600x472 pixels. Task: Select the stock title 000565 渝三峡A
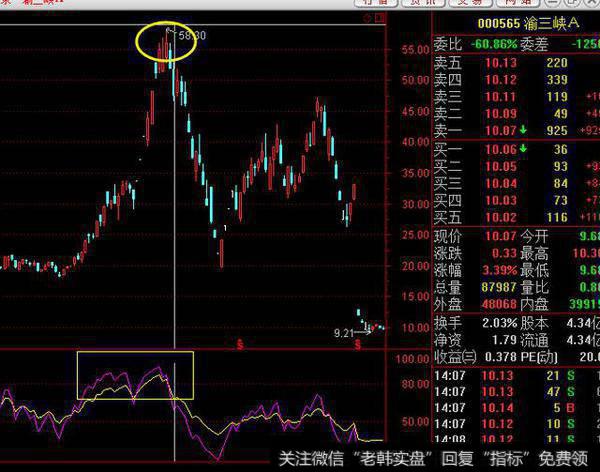[x=528, y=23]
